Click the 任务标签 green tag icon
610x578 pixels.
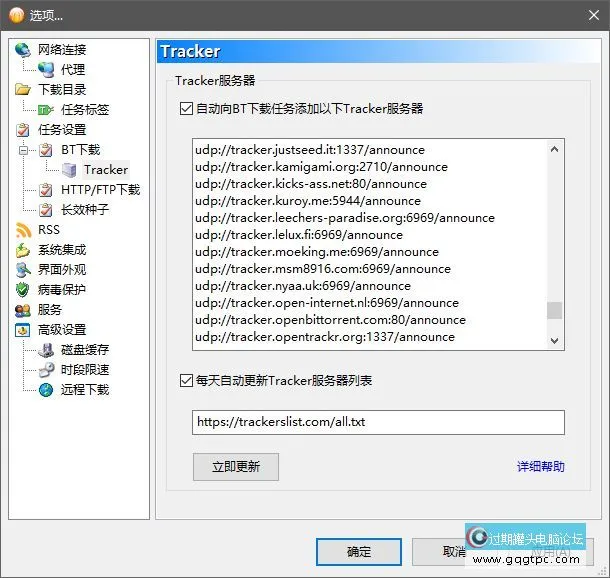46,110
